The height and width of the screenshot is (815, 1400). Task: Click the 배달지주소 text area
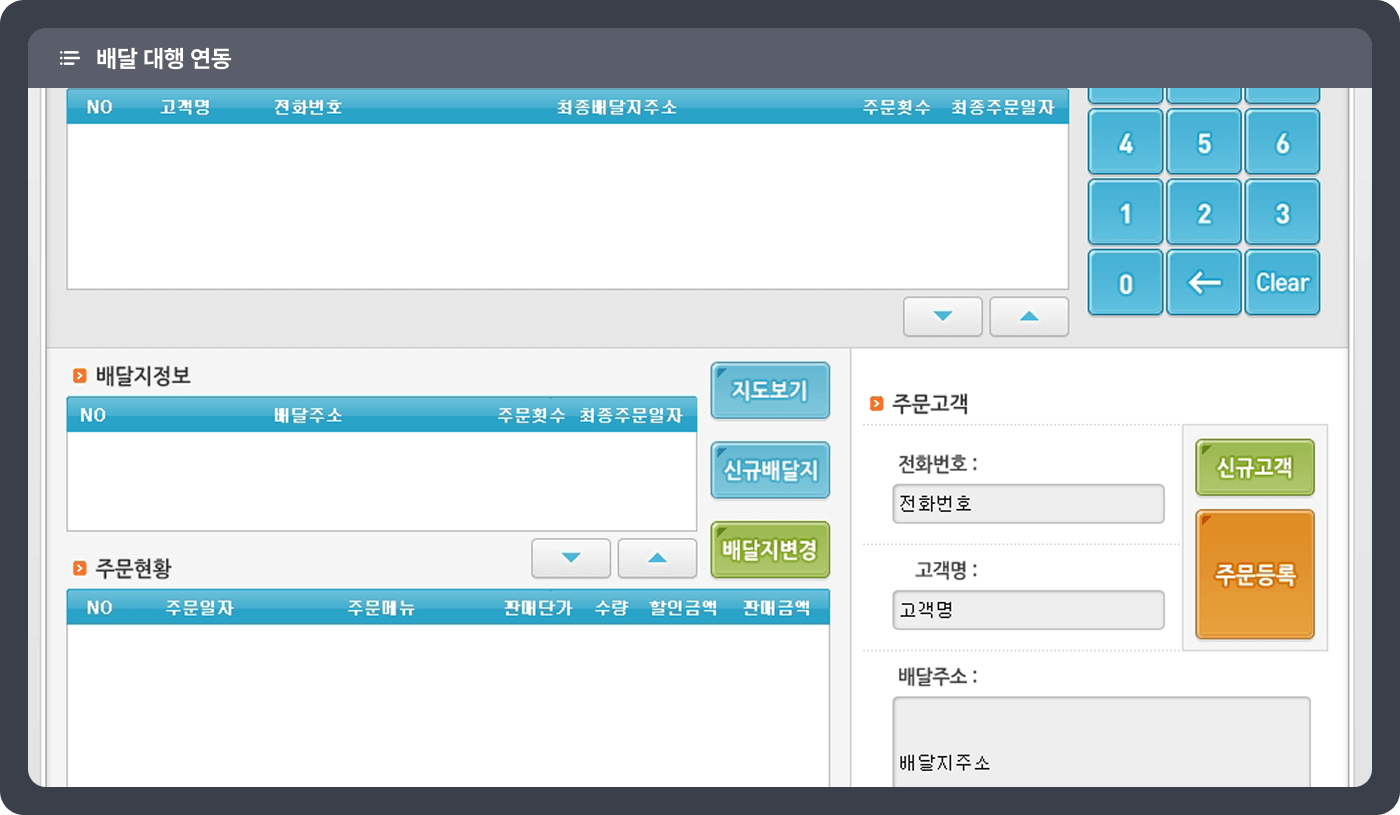(x=1100, y=742)
